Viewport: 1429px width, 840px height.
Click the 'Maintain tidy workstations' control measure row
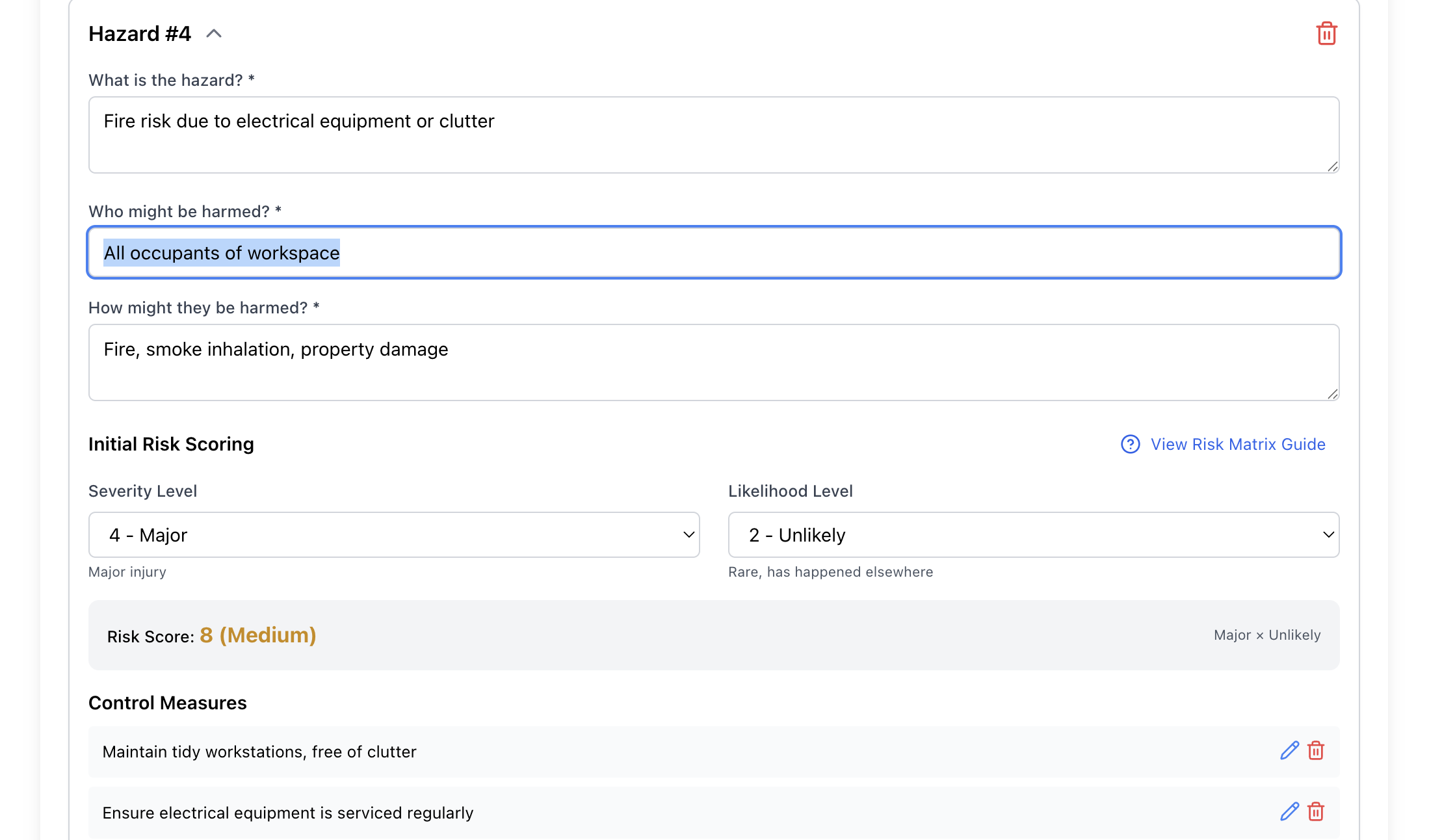(260, 752)
